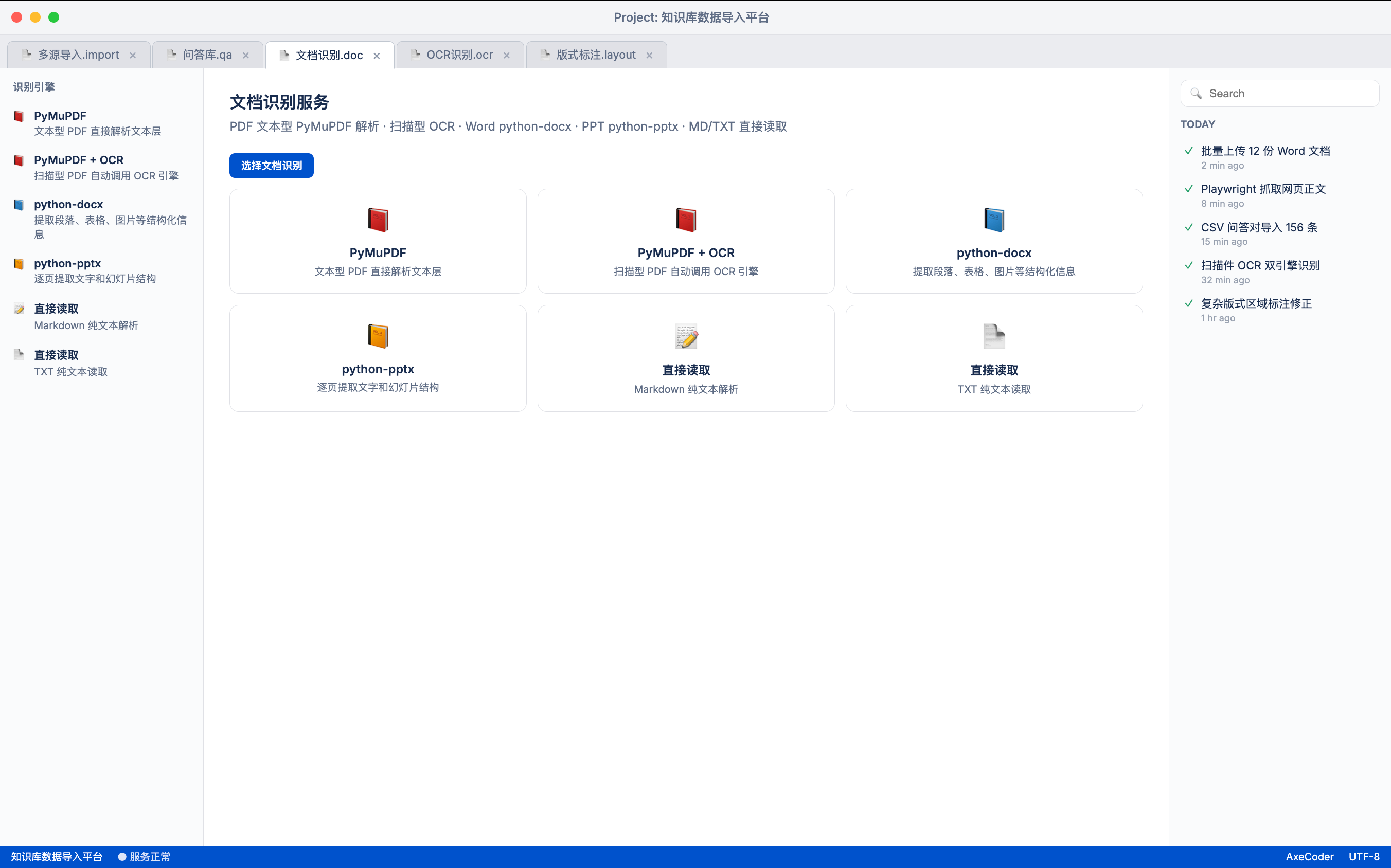Close the OCR识别.ocr tab
1391x868 pixels.
507,55
